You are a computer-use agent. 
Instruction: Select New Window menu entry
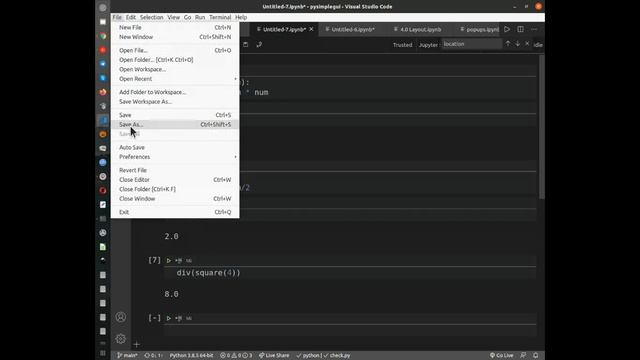pyautogui.click(x=175, y=37)
